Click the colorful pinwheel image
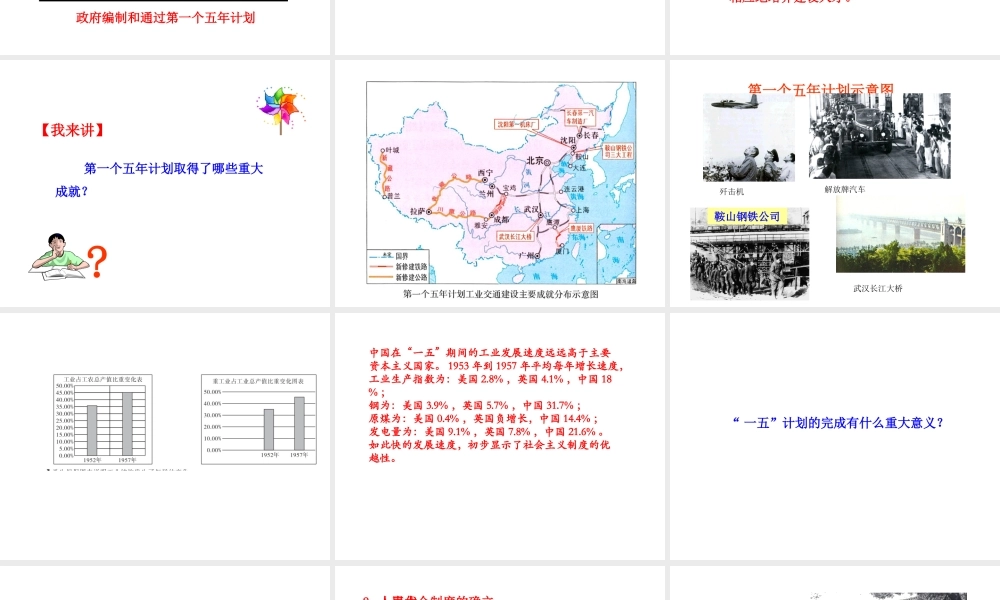The height and width of the screenshot is (600, 1000). [x=281, y=110]
